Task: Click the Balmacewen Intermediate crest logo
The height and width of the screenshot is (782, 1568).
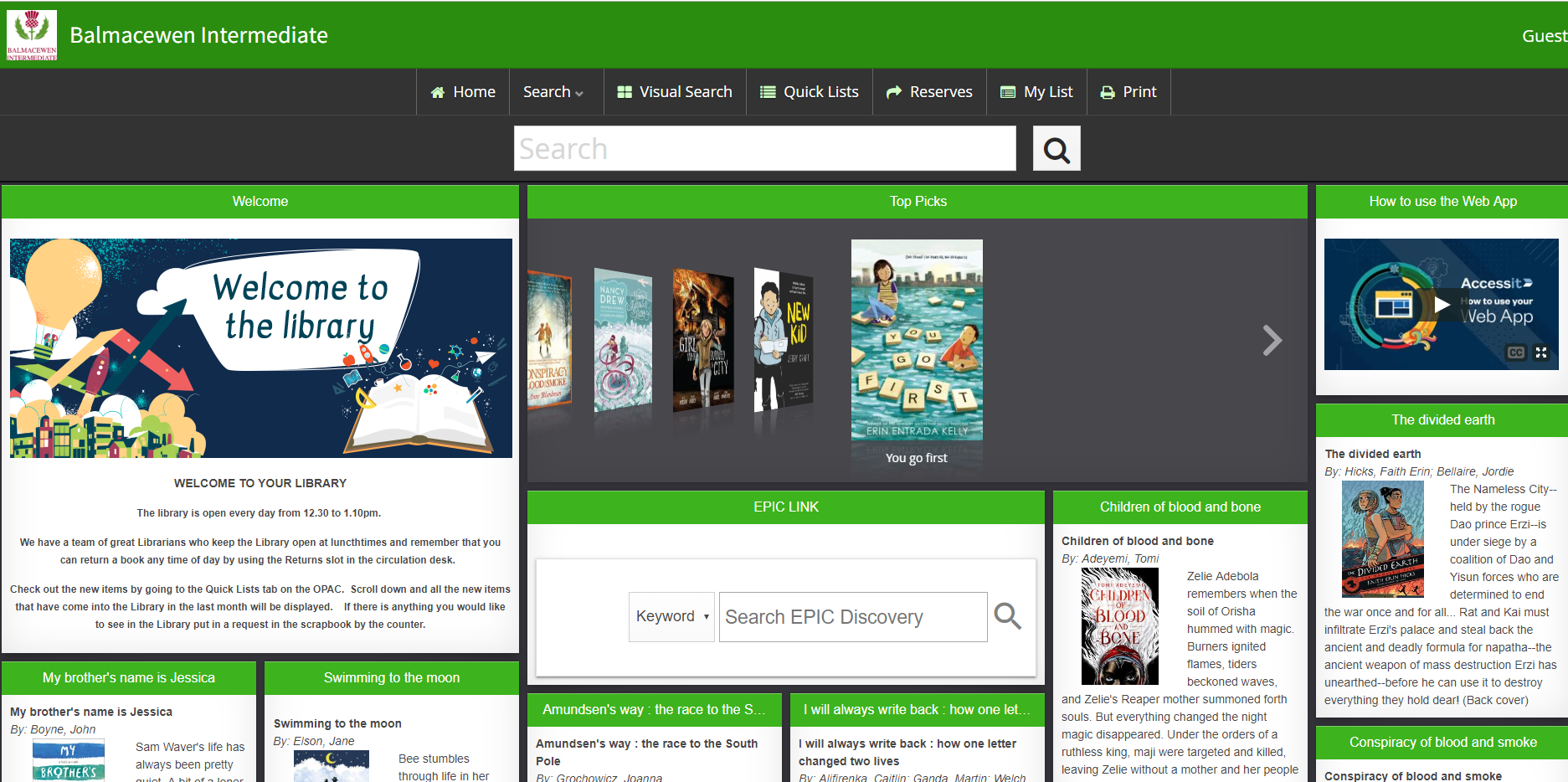Action: [30, 34]
